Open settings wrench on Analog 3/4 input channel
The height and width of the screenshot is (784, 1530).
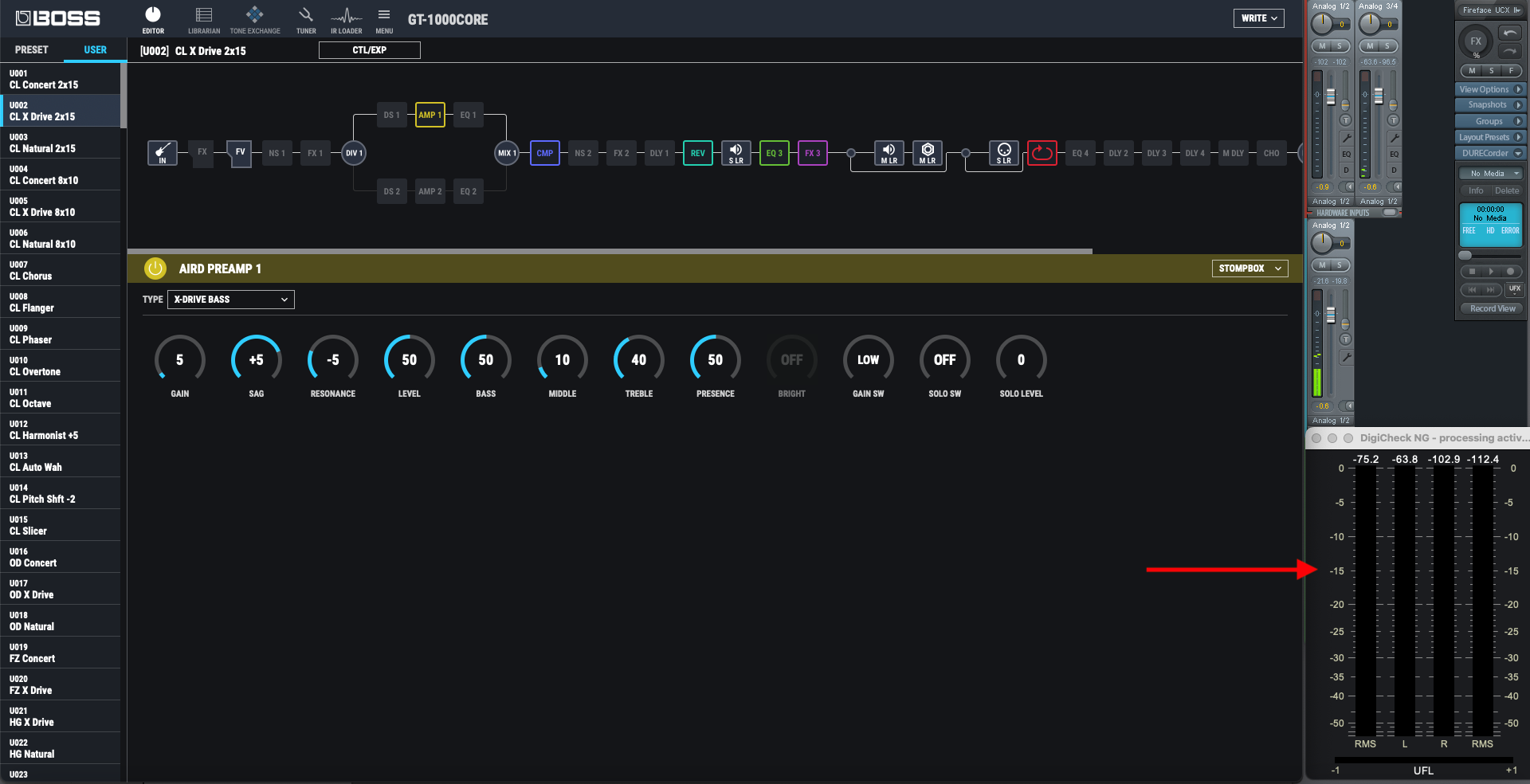1394,138
